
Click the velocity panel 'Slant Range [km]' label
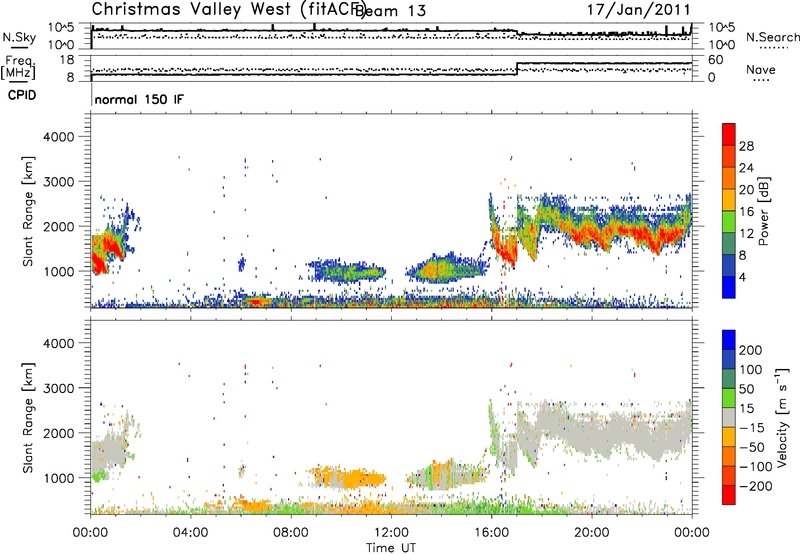click(x=28, y=417)
